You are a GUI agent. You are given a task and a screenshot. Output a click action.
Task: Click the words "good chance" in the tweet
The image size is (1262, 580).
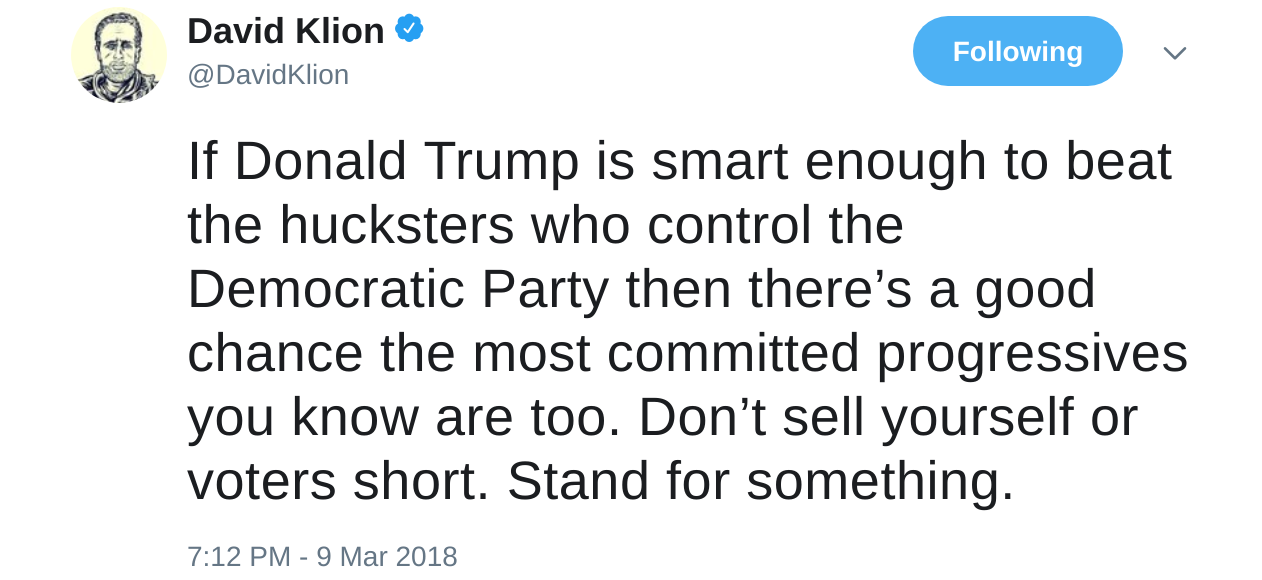(1034, 289)
